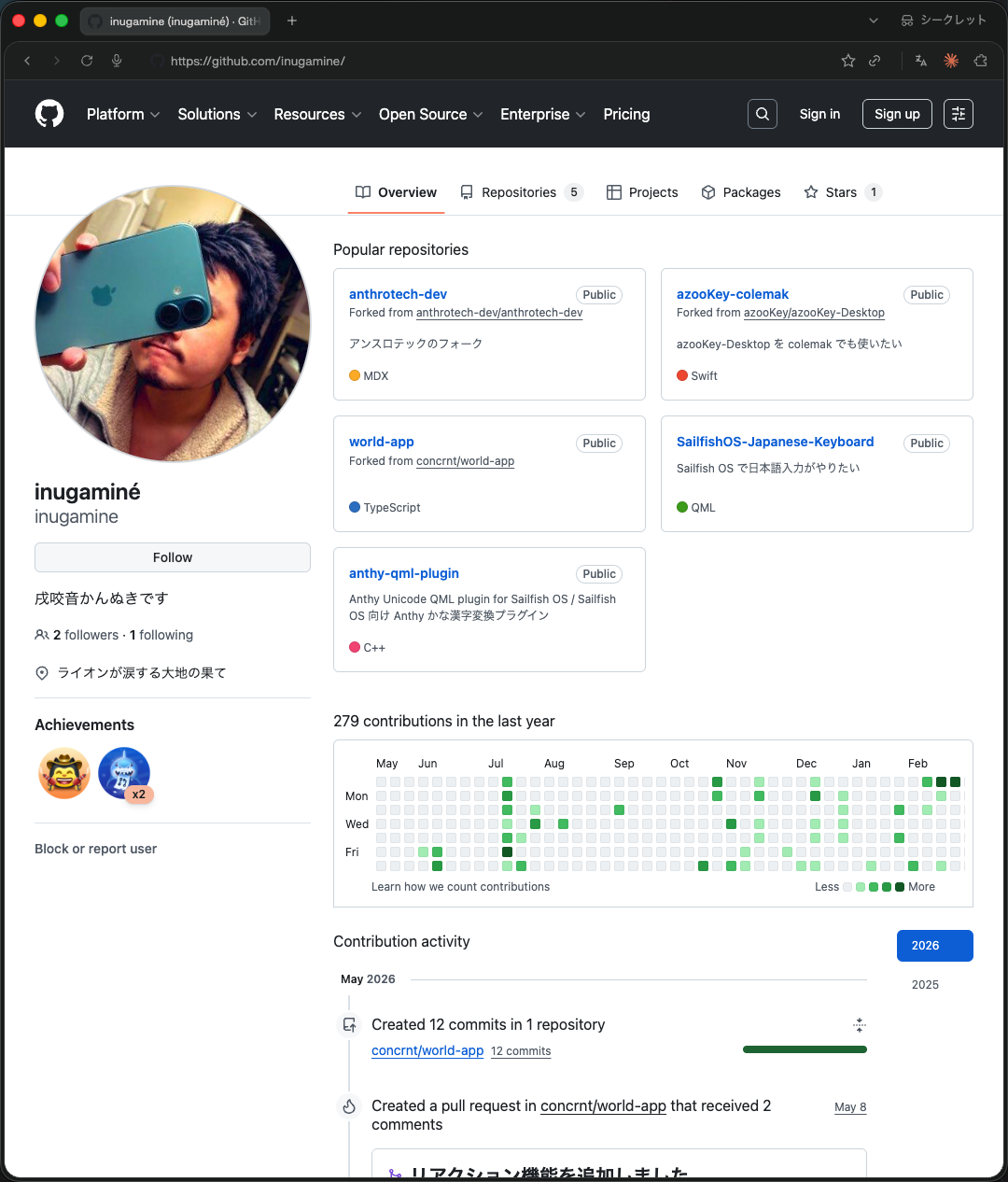
Task: Expand the Enterprise menu
Action: tap(543, 114)
